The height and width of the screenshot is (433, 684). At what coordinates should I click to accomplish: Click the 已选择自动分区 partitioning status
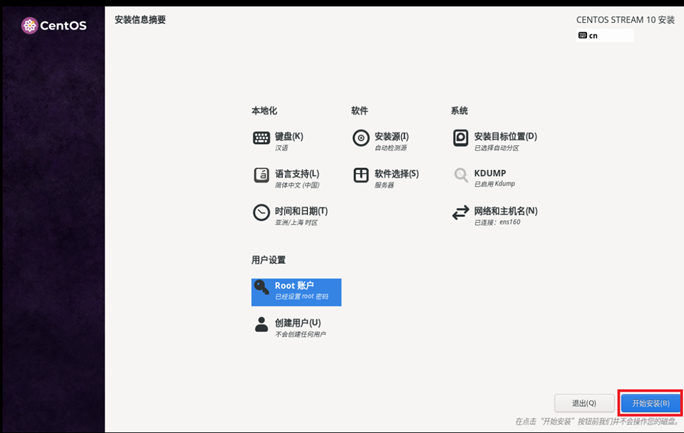pos(497,148)
